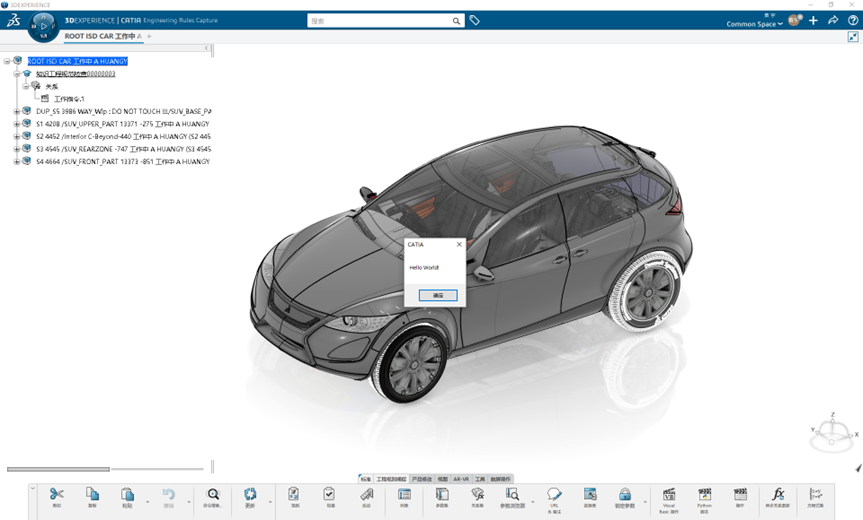
Task: Click the Paste clipboard icon
Action: (x=127, y=494)
